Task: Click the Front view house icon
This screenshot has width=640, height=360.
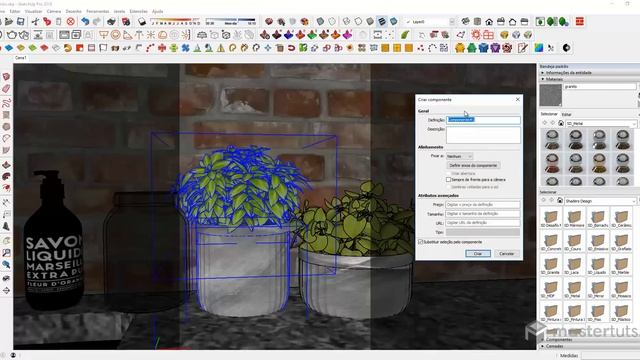Action: [x=489, y=22]
